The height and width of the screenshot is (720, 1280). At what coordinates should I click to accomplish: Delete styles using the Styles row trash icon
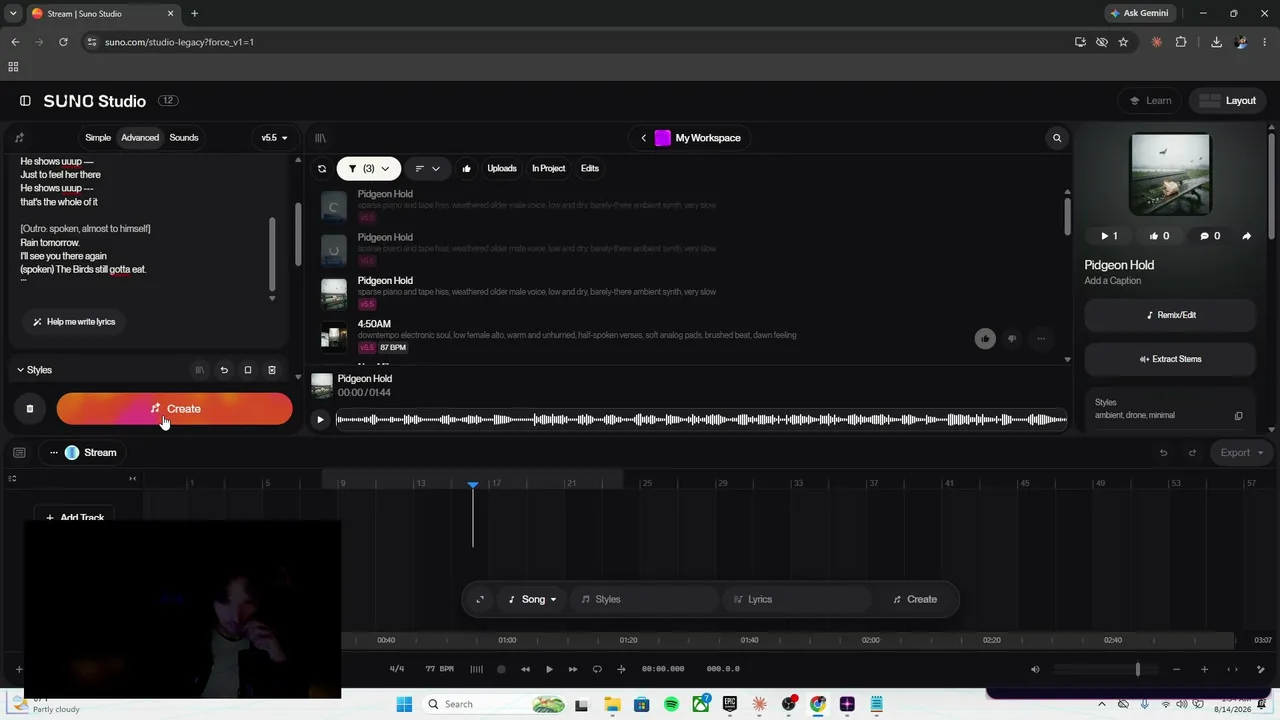pyautogui.click(x=272, y=370)
